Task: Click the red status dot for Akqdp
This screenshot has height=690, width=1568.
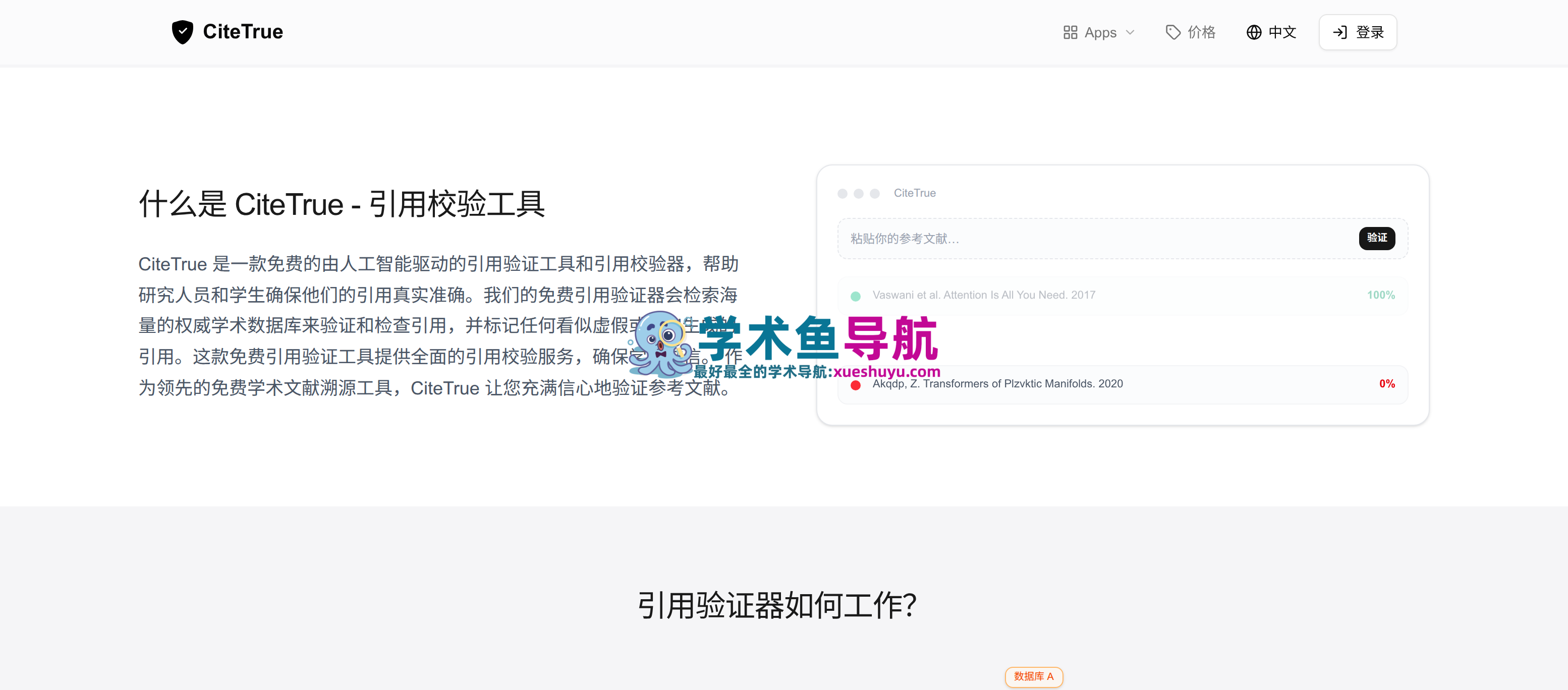Action: pyautogui.click(x=855, y=385)
